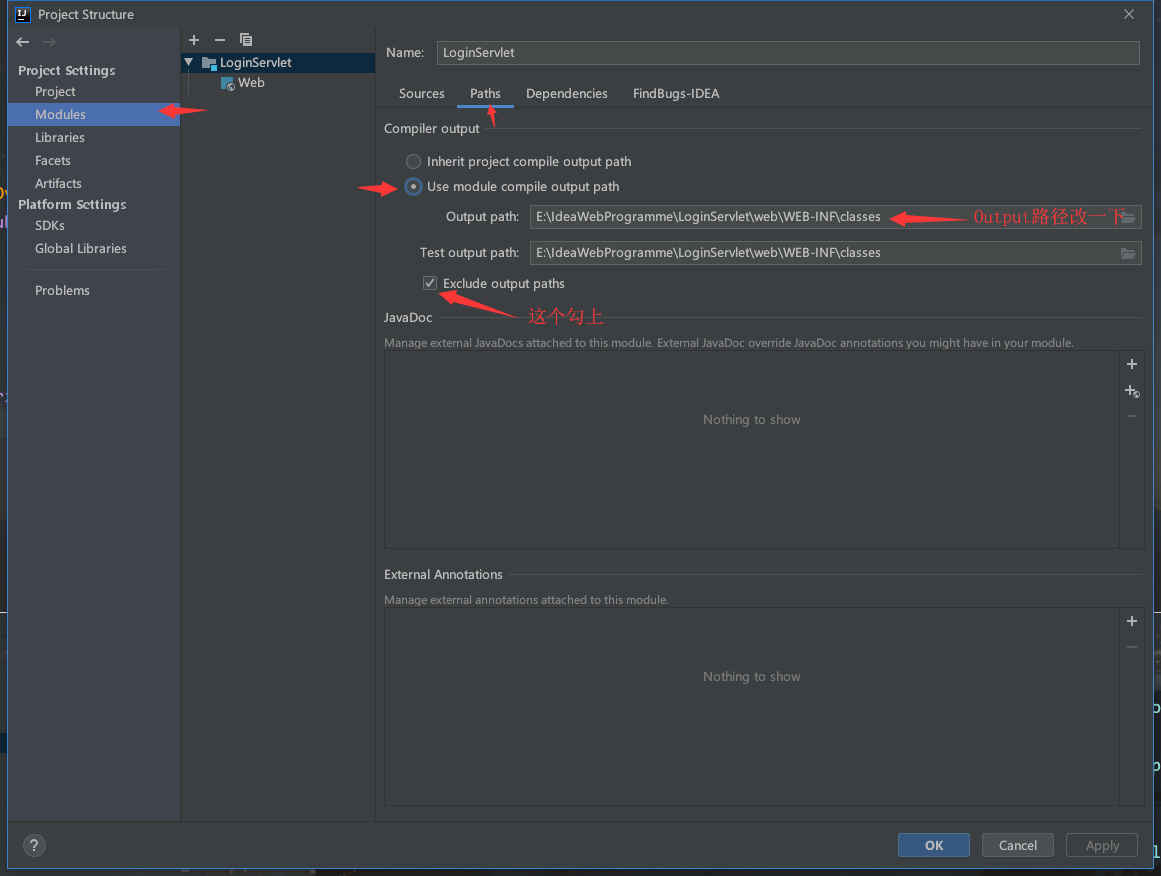The image size is (1161, 876).
Task: Click the back navigation arrow
Action: (23, 42)
